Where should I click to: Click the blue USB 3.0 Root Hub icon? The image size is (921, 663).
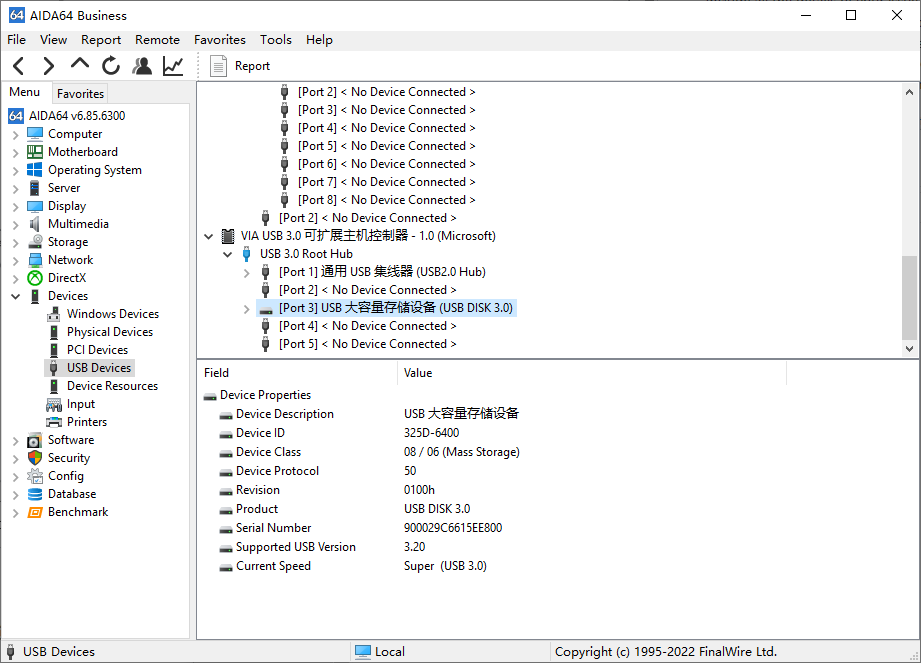click(247, 254)
